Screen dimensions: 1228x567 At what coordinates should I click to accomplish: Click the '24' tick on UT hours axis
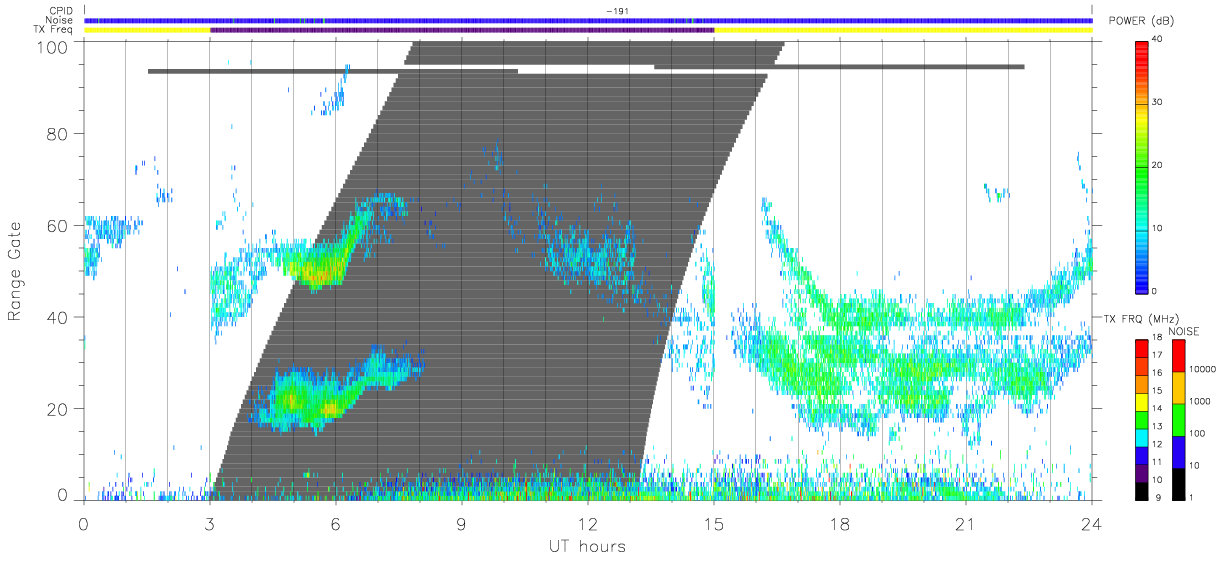pos(1091,523)
